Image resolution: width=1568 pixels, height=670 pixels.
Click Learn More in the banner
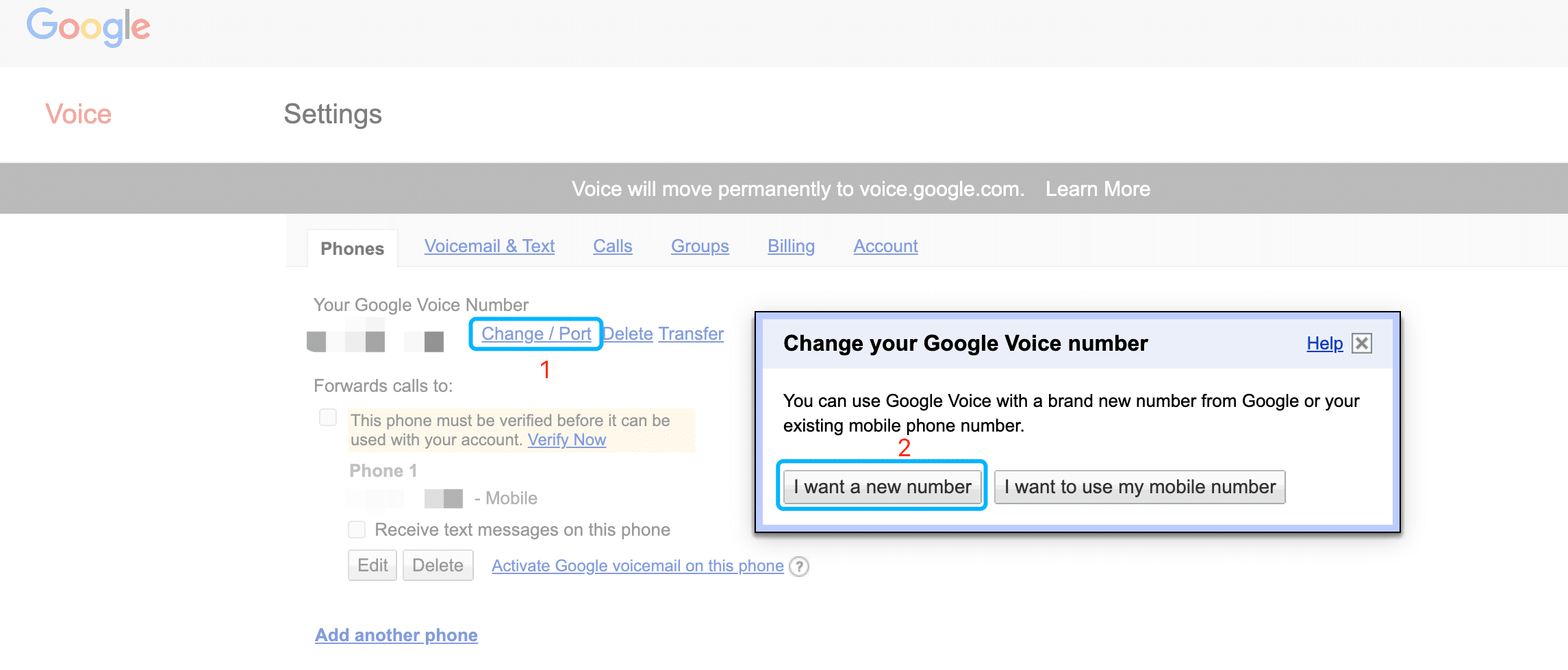(1098, 189)
